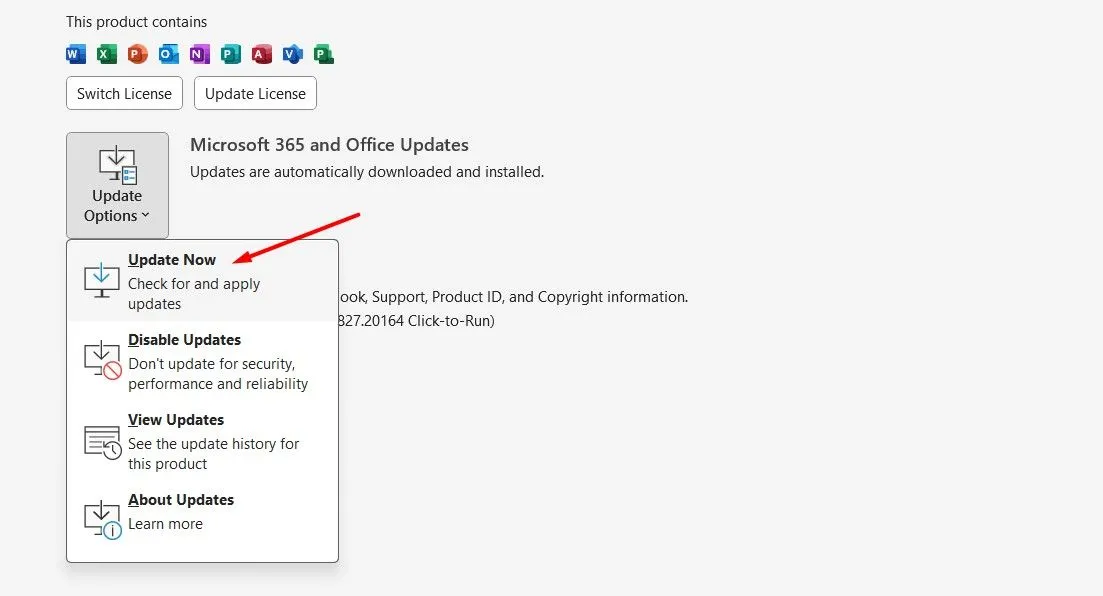Click the Excel icon in product list
The height and width of the screenshot is (596, 1103).
[x=106, y=53]
